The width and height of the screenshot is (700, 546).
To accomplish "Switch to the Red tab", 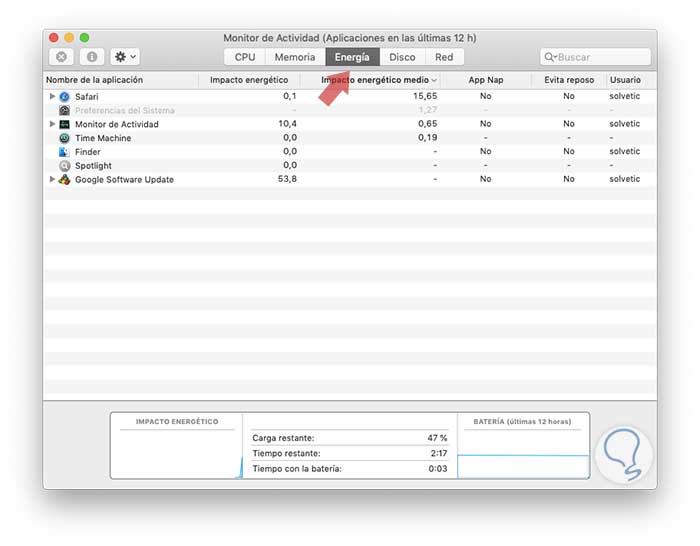I will 444,57.
